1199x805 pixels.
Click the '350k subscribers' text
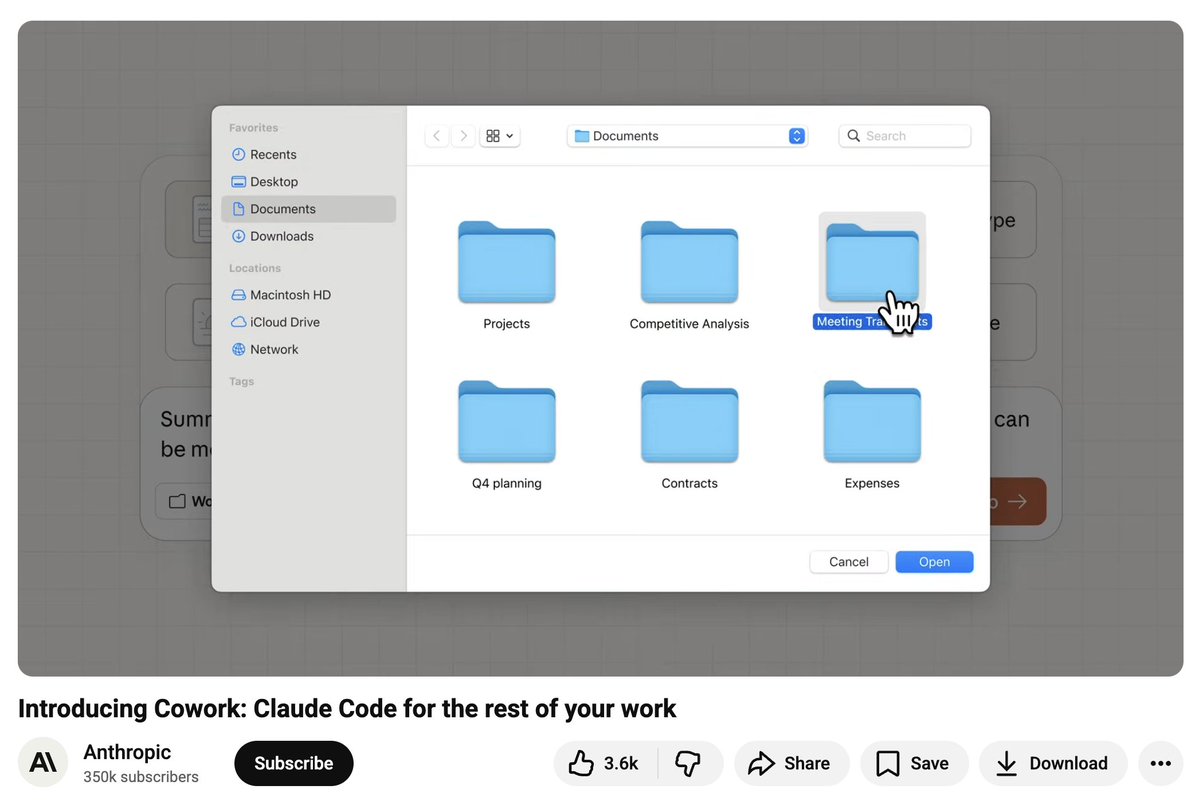(x=141, y=777)
